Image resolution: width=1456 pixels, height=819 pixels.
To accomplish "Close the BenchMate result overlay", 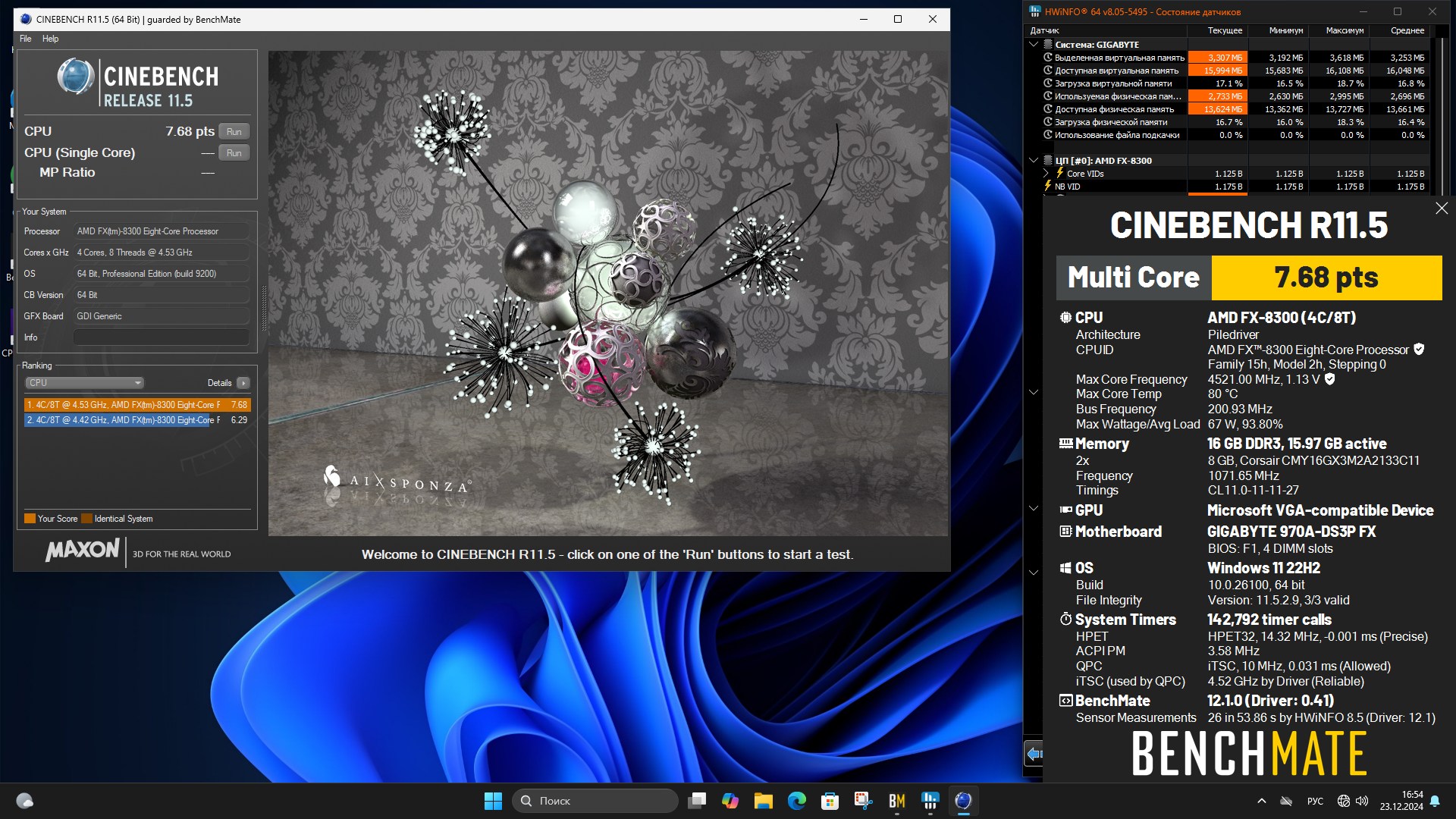I will coord(1442,209).
